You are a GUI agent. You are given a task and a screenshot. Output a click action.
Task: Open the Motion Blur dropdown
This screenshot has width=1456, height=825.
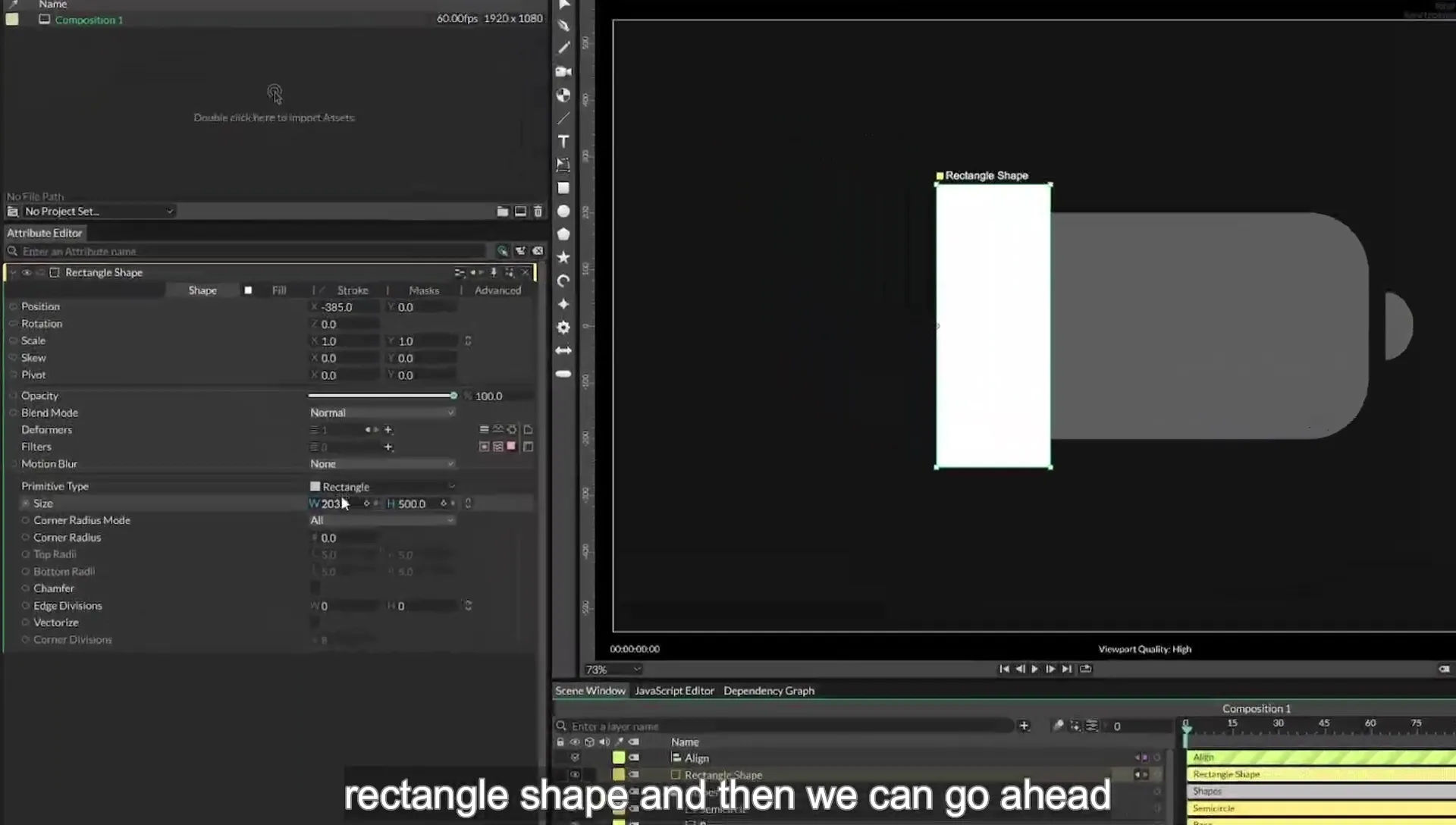tap(382, 464)
